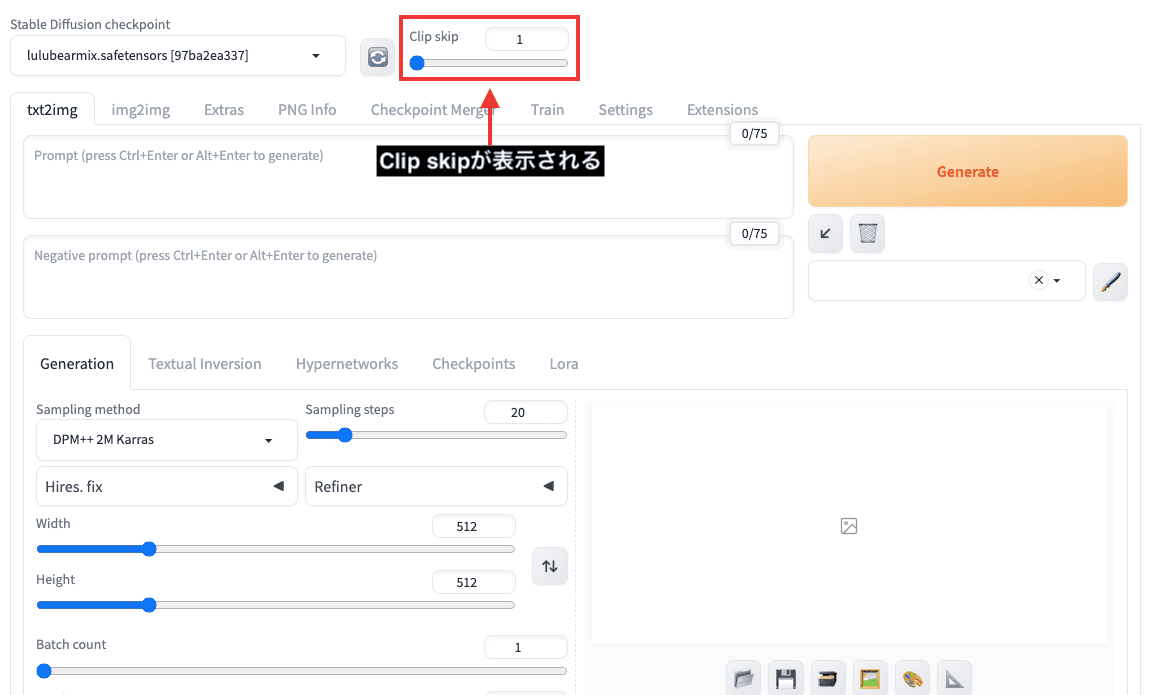This screenshot has height=695, width=1150.
Task: Clear the selected styles with the X button
Action: pos(1038,281)
